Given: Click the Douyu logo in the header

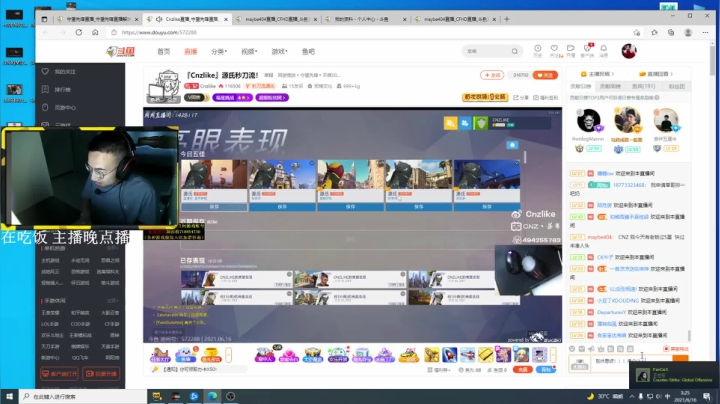Looking at the screenshot, I should pos(120,51).
